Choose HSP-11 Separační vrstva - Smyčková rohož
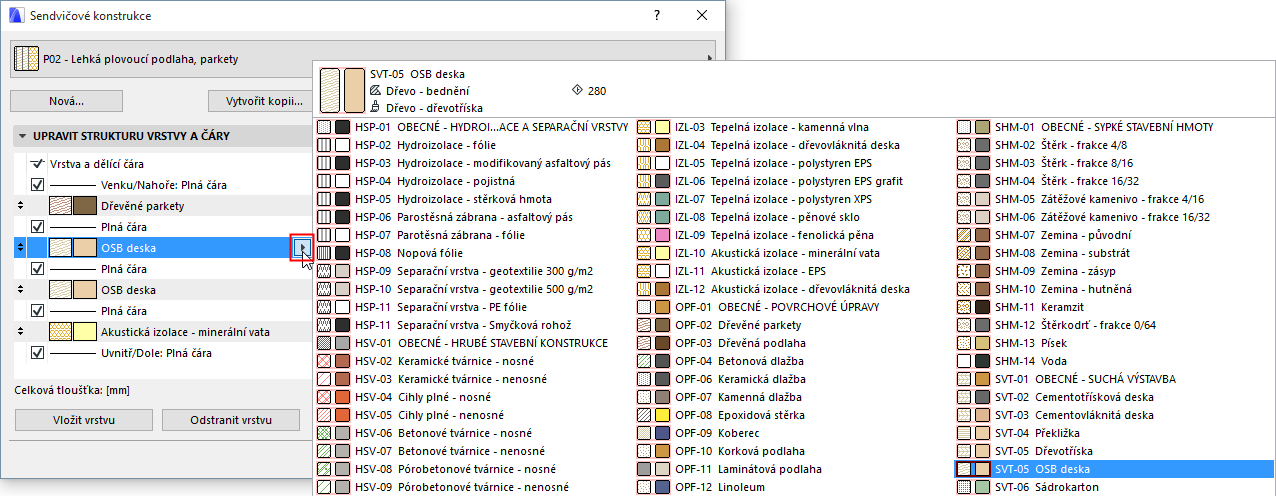The width and height of the screenshot is (1276, 496). coord(472,325)
